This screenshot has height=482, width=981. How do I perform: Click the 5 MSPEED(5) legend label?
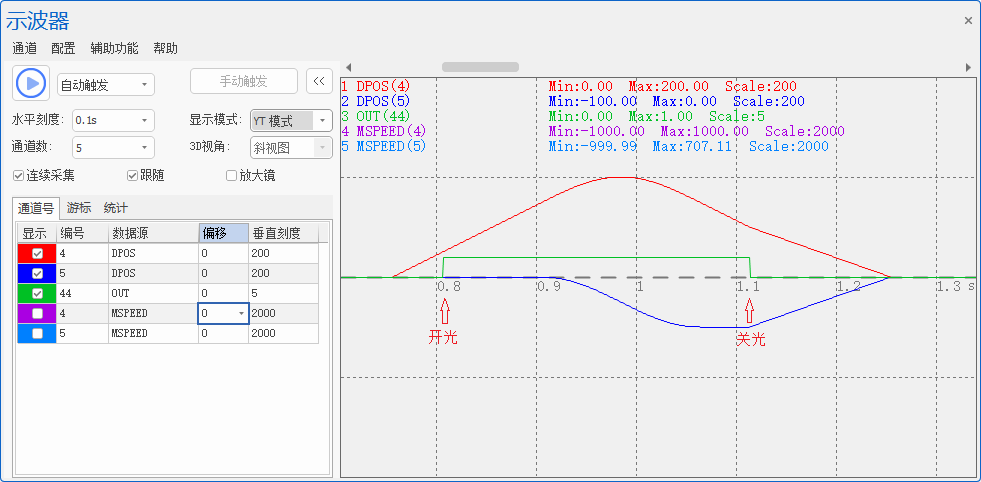point(384,146)
